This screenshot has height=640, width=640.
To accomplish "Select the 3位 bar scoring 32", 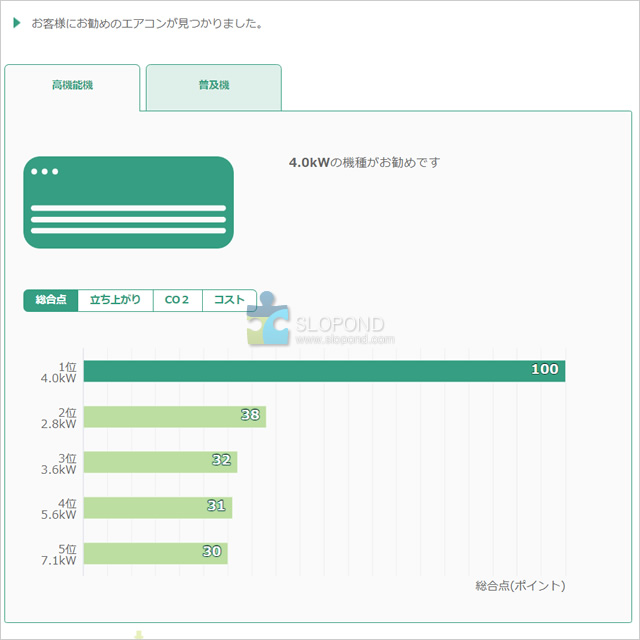I will (x=160, y=462).
